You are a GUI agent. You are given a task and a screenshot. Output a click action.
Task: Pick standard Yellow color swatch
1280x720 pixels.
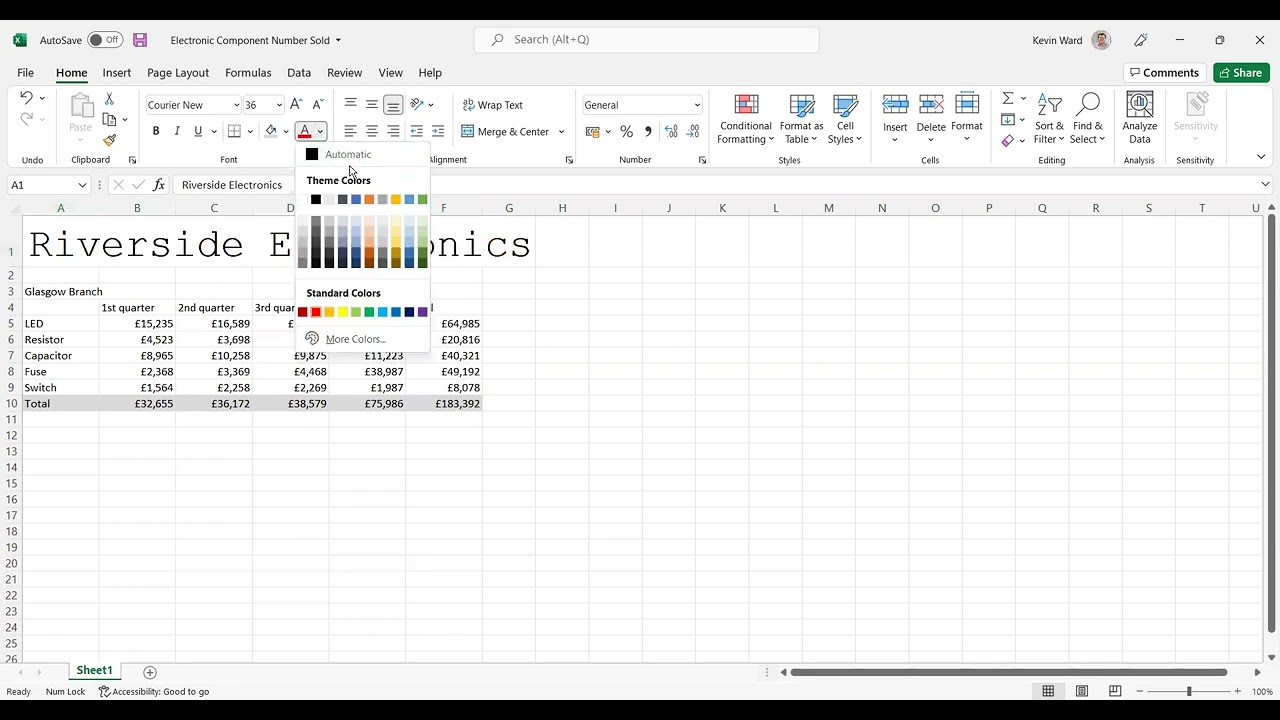pyautogui.click(x=343, y=312)
